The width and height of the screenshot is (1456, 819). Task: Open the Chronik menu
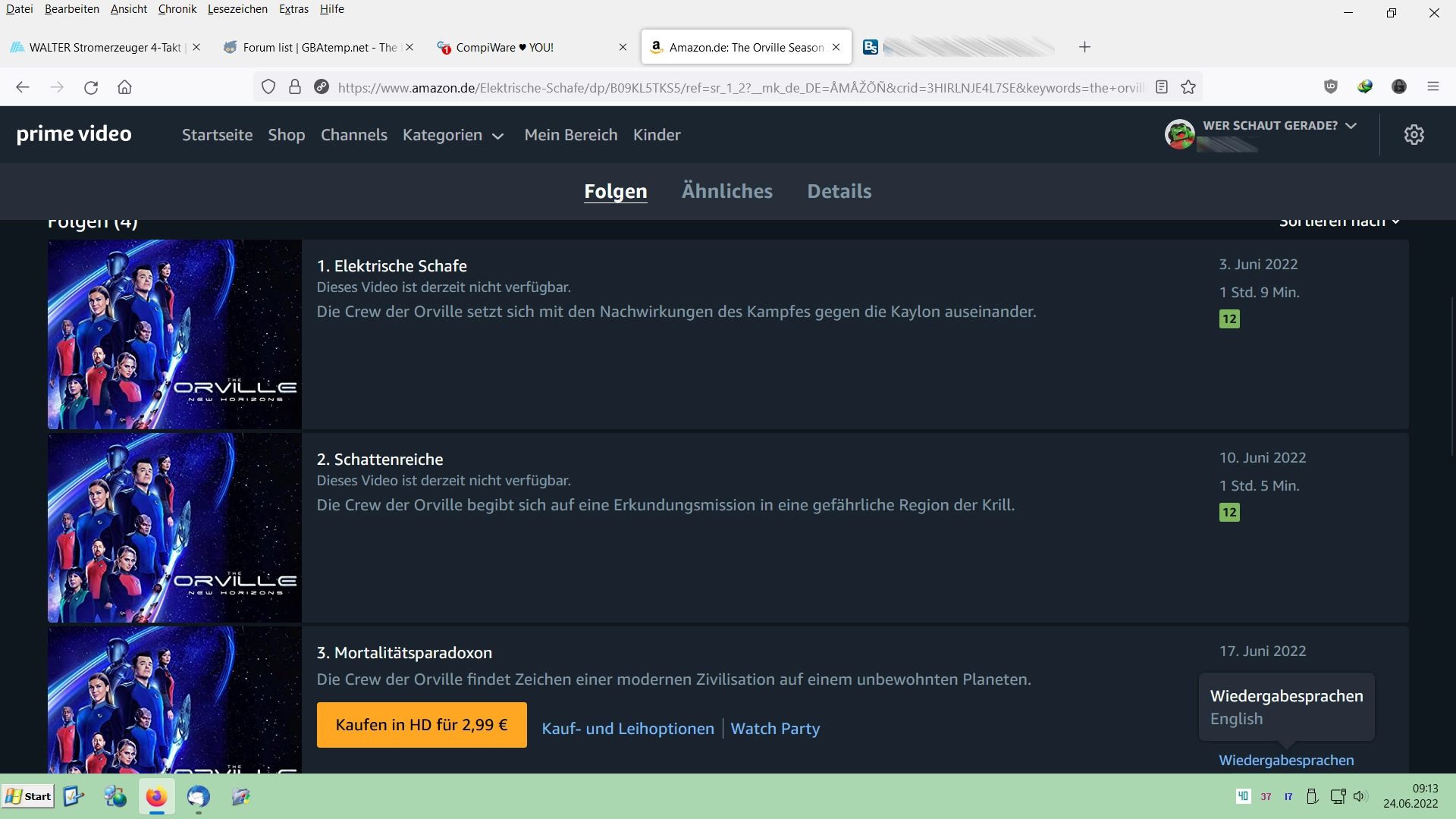(177, 9)
